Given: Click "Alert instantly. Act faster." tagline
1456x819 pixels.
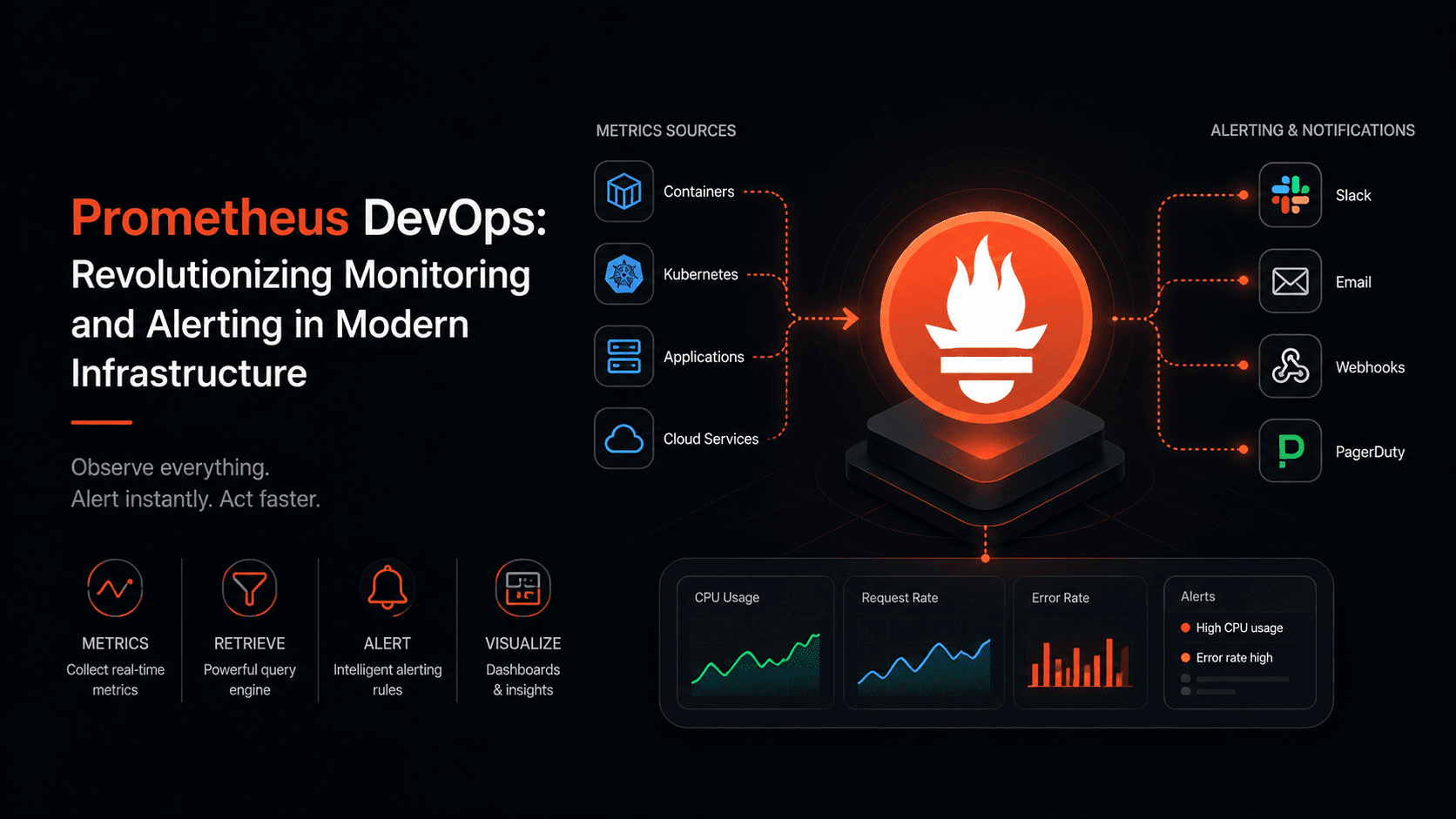Looking at the screenshot, I should point(195,499).
